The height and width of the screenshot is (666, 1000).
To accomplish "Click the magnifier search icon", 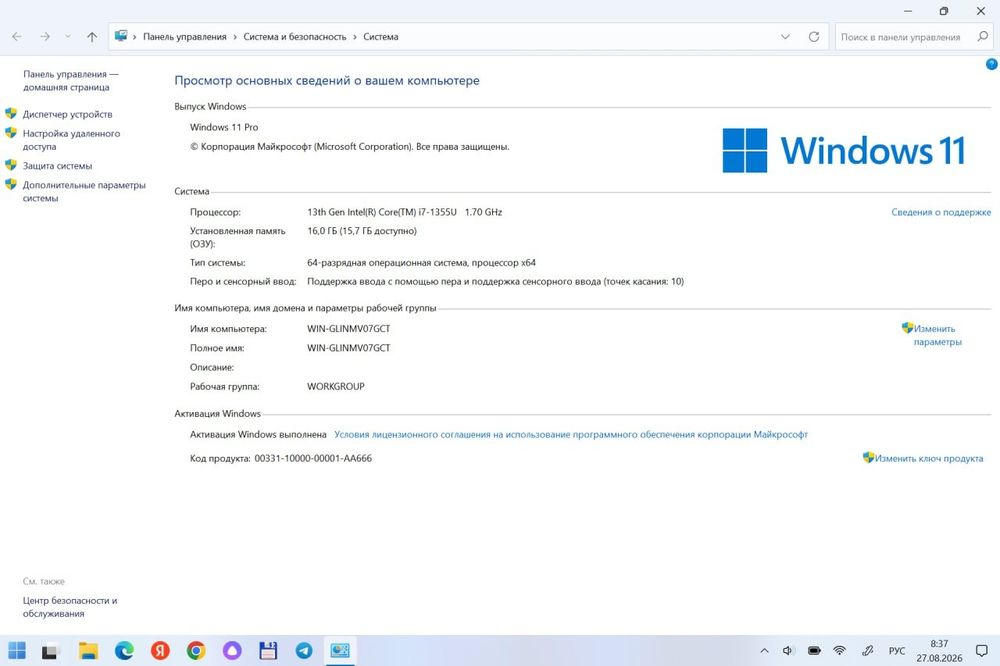I will [x=983, y=36].
